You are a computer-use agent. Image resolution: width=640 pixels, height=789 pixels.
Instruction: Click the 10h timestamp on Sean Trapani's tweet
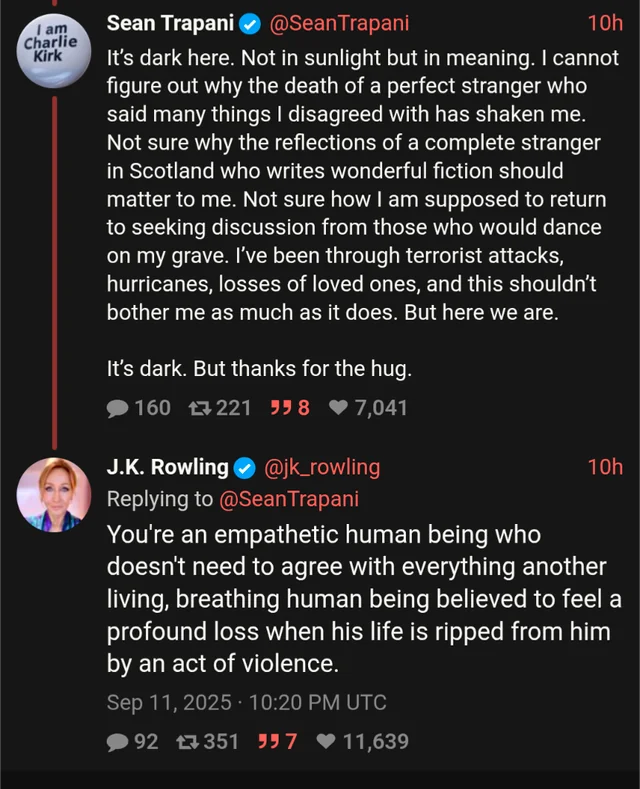604,24
